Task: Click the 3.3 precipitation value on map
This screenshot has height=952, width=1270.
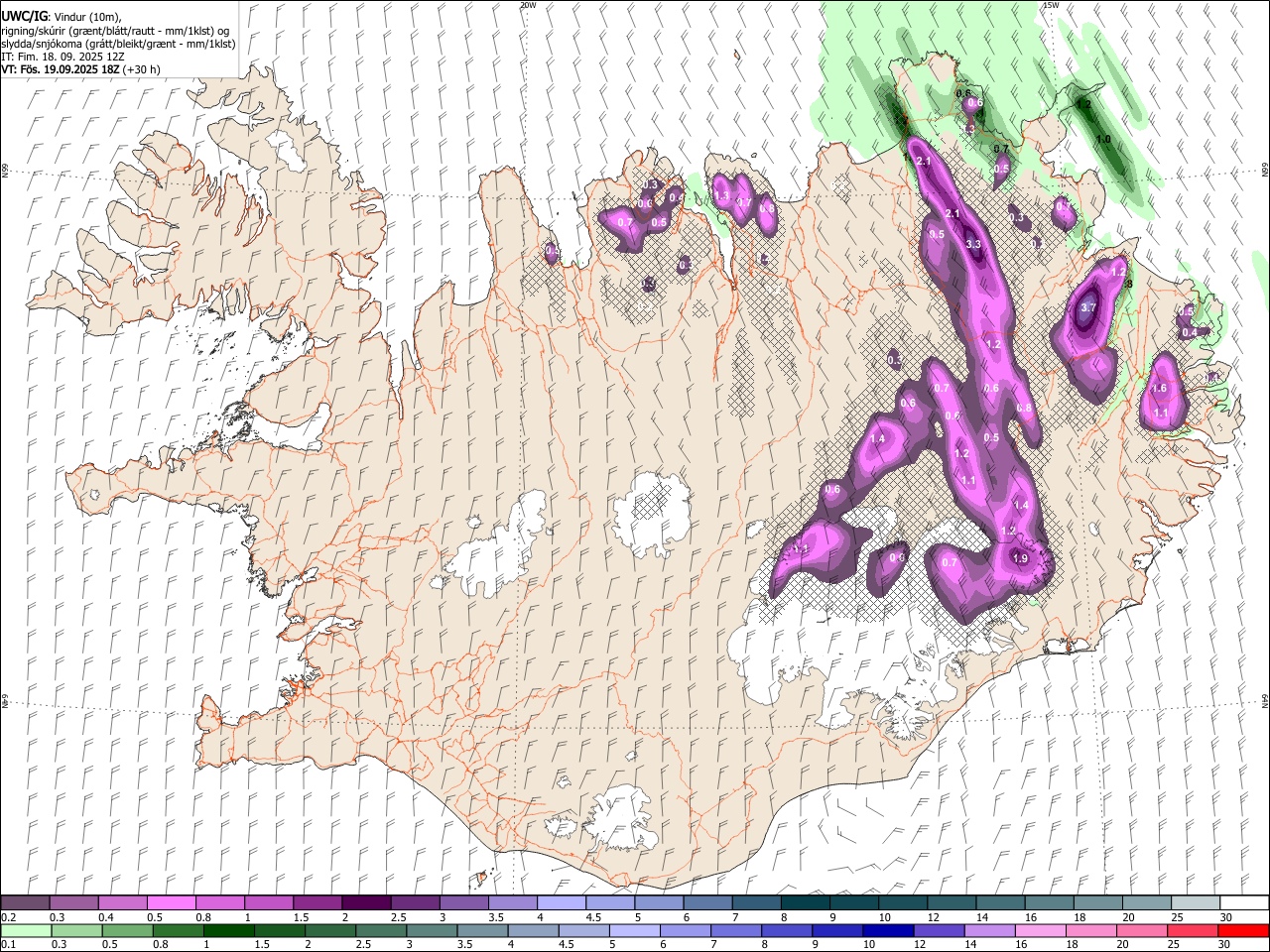Action: pos(972,244)
